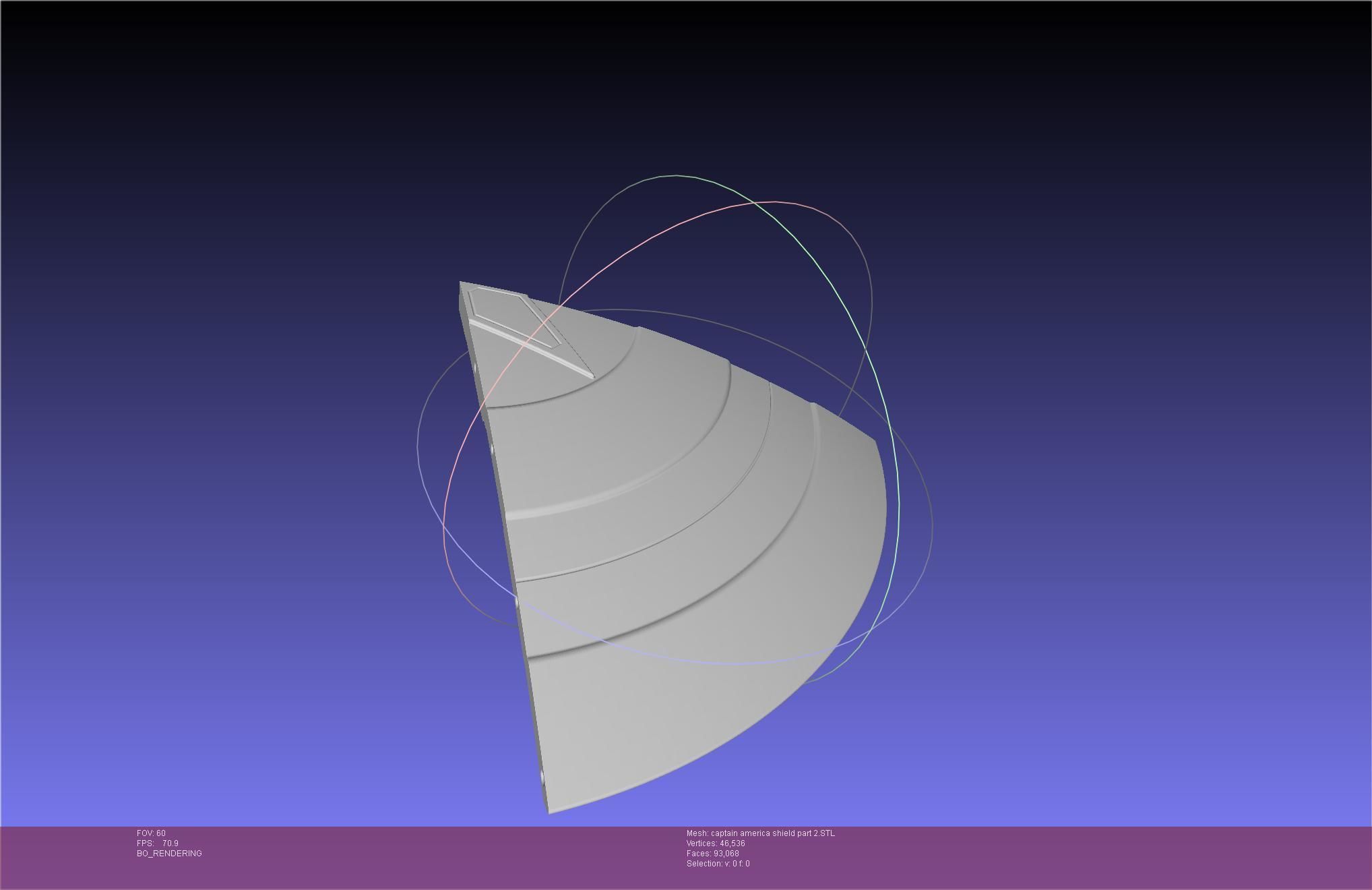Click the pointed top corner of shield
Screen dimensions: 1372x890
[461, 283]
